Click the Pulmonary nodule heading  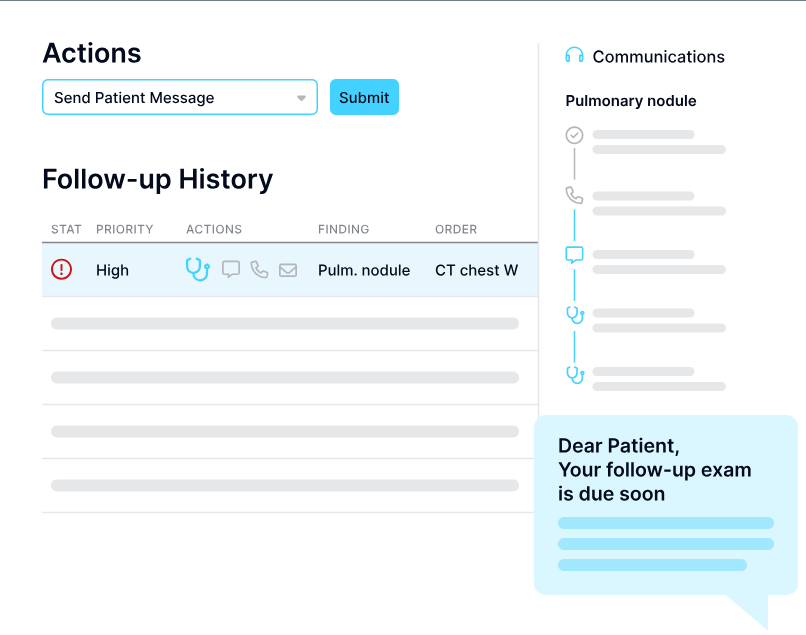631,101
